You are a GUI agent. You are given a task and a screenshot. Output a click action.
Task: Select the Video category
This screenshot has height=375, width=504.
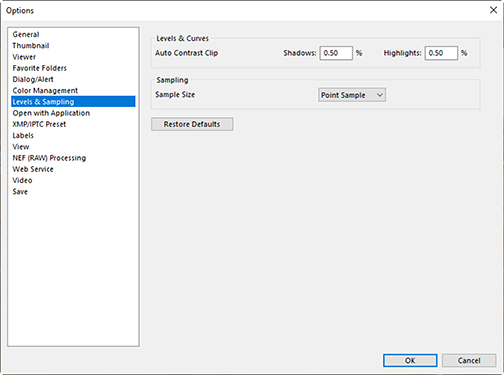[22, 180]
